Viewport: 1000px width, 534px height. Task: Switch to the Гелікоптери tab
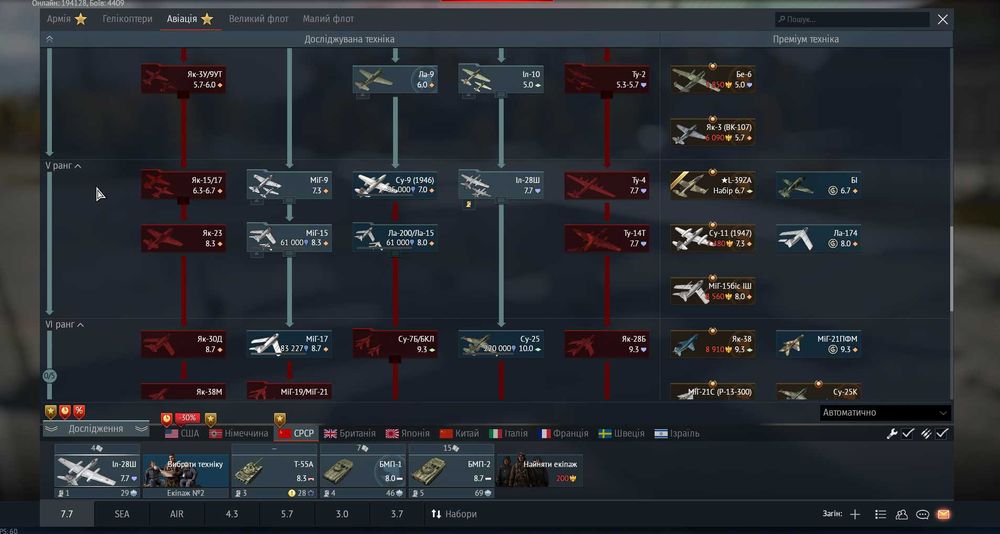point(128,19)
